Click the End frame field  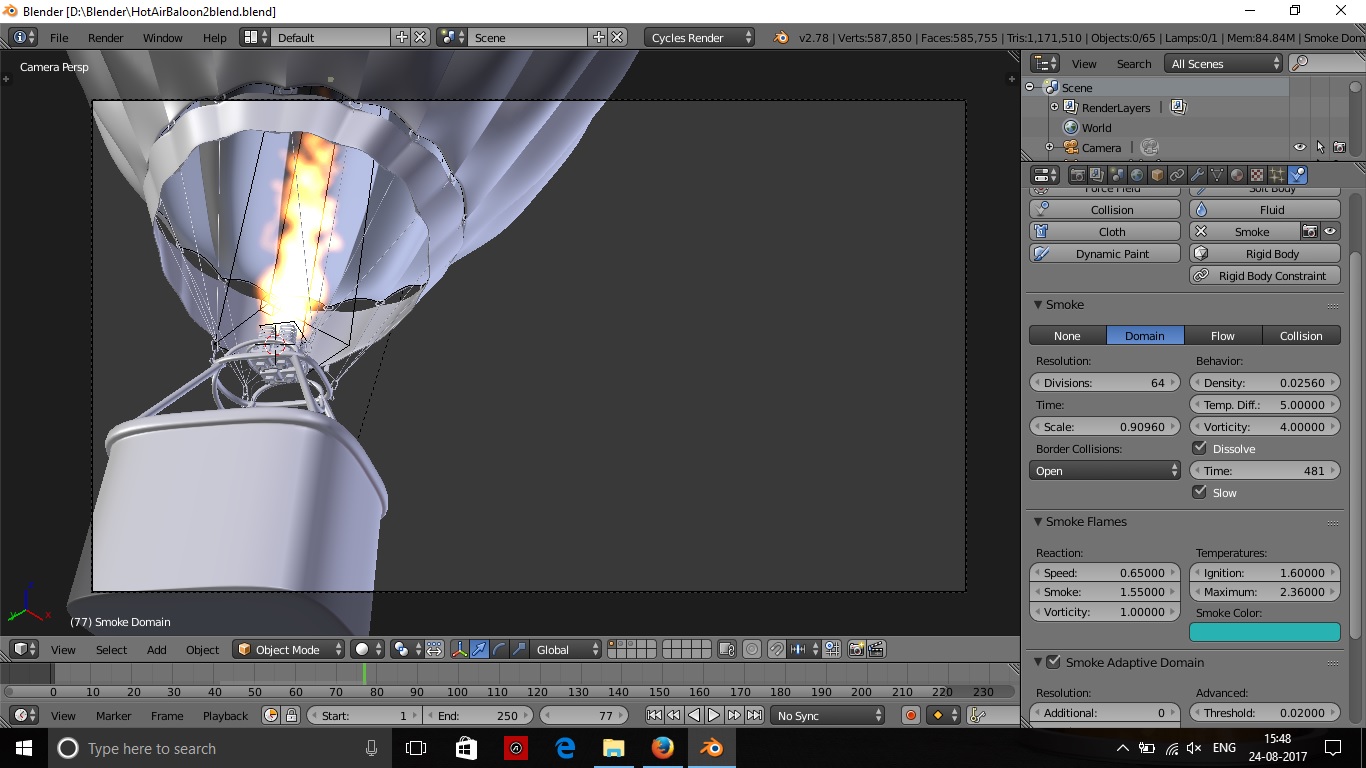478,715
